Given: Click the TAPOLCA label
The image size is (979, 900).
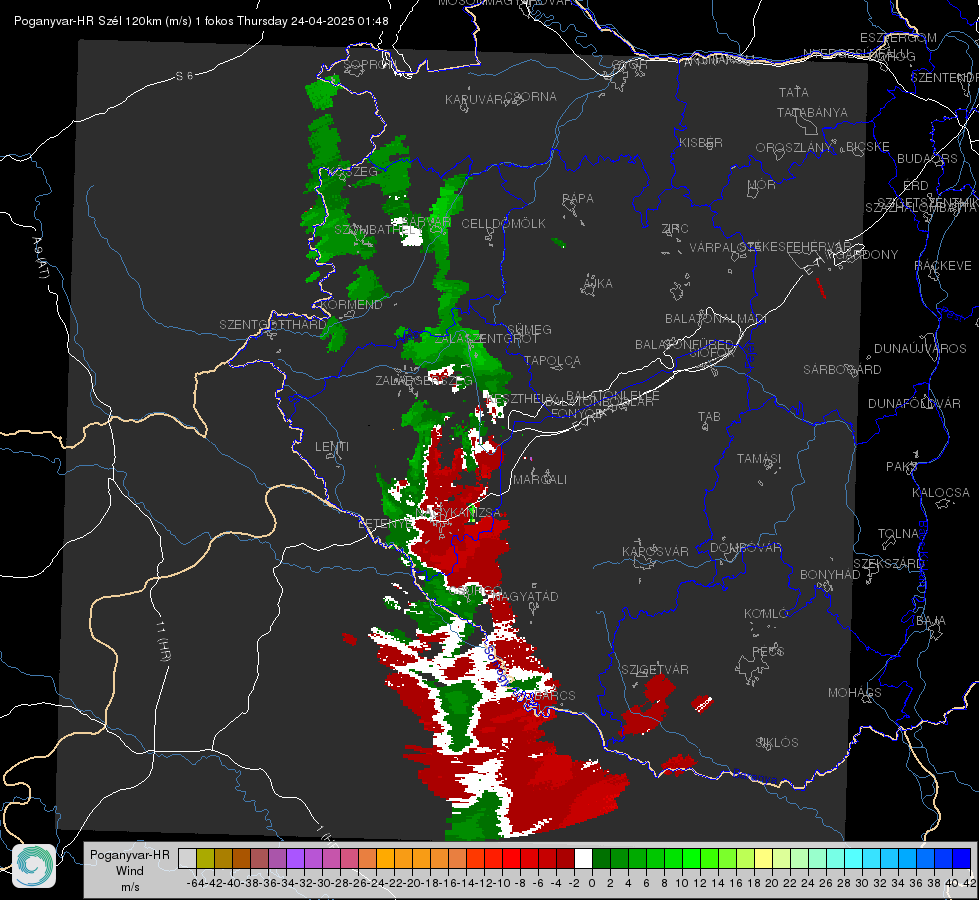Looking at the screenshot, I should pos(552,360).
